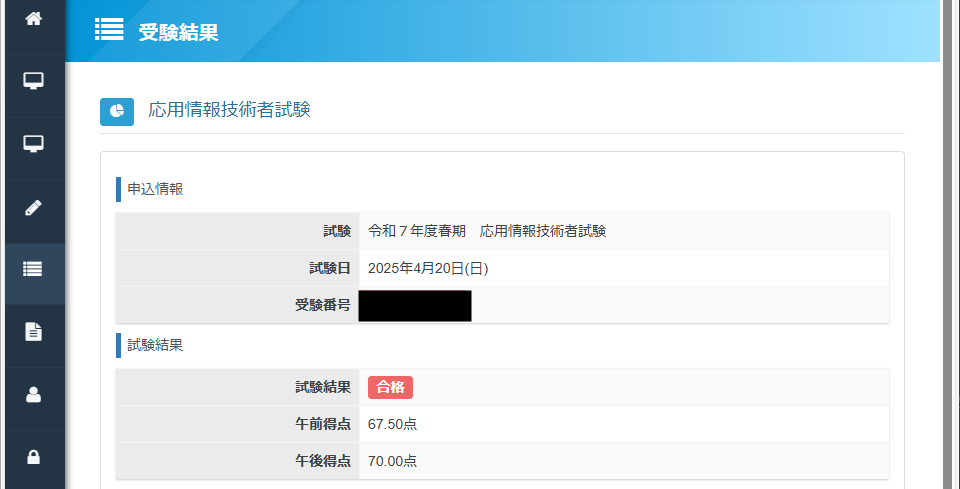Open the document icon in sidebar
The height and width of the screenshot is (489, 960).
click(x=33, y=332)
